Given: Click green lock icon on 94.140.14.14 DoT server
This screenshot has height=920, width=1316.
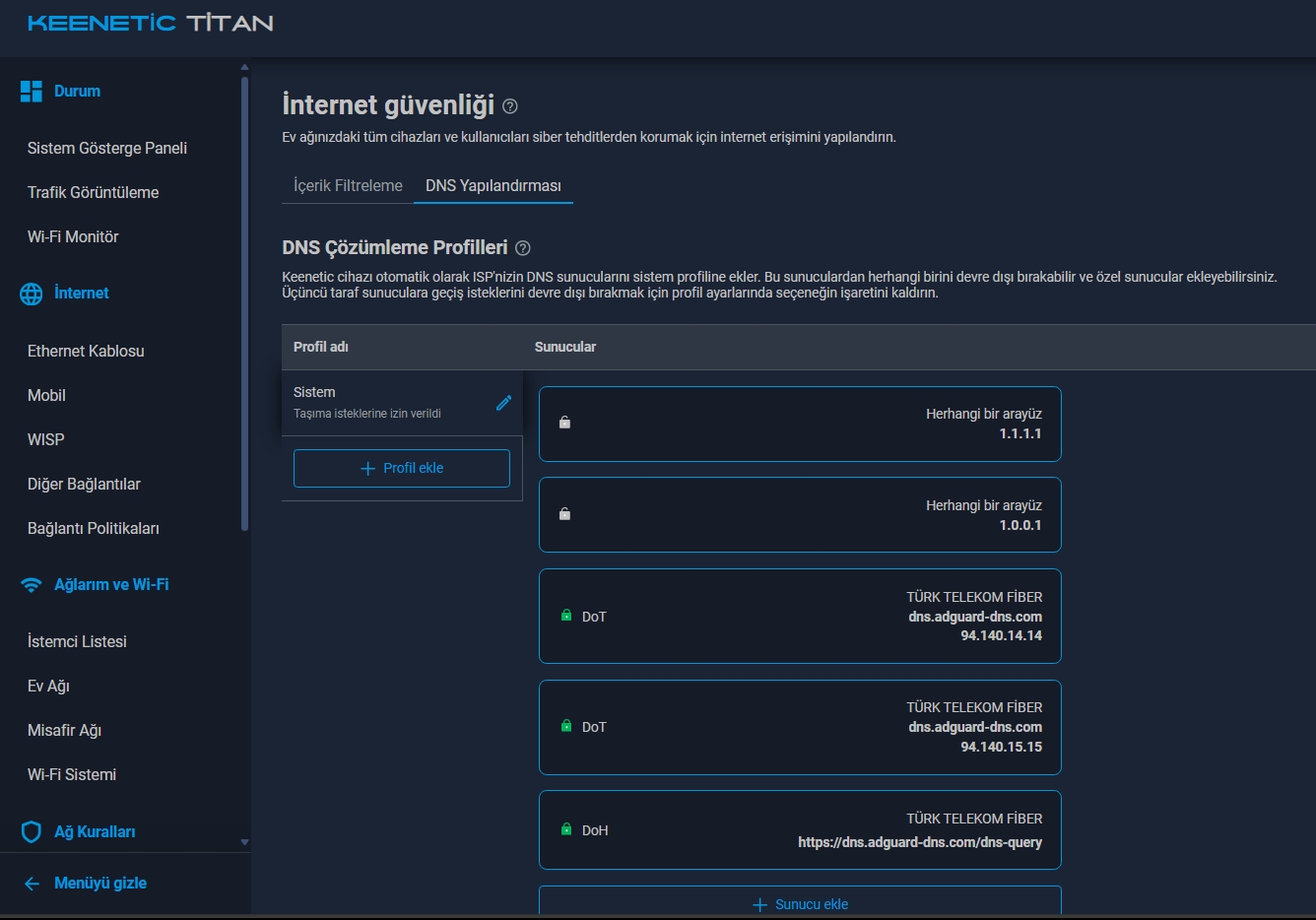Looking at the screenshot, I should tap(566, 616).
